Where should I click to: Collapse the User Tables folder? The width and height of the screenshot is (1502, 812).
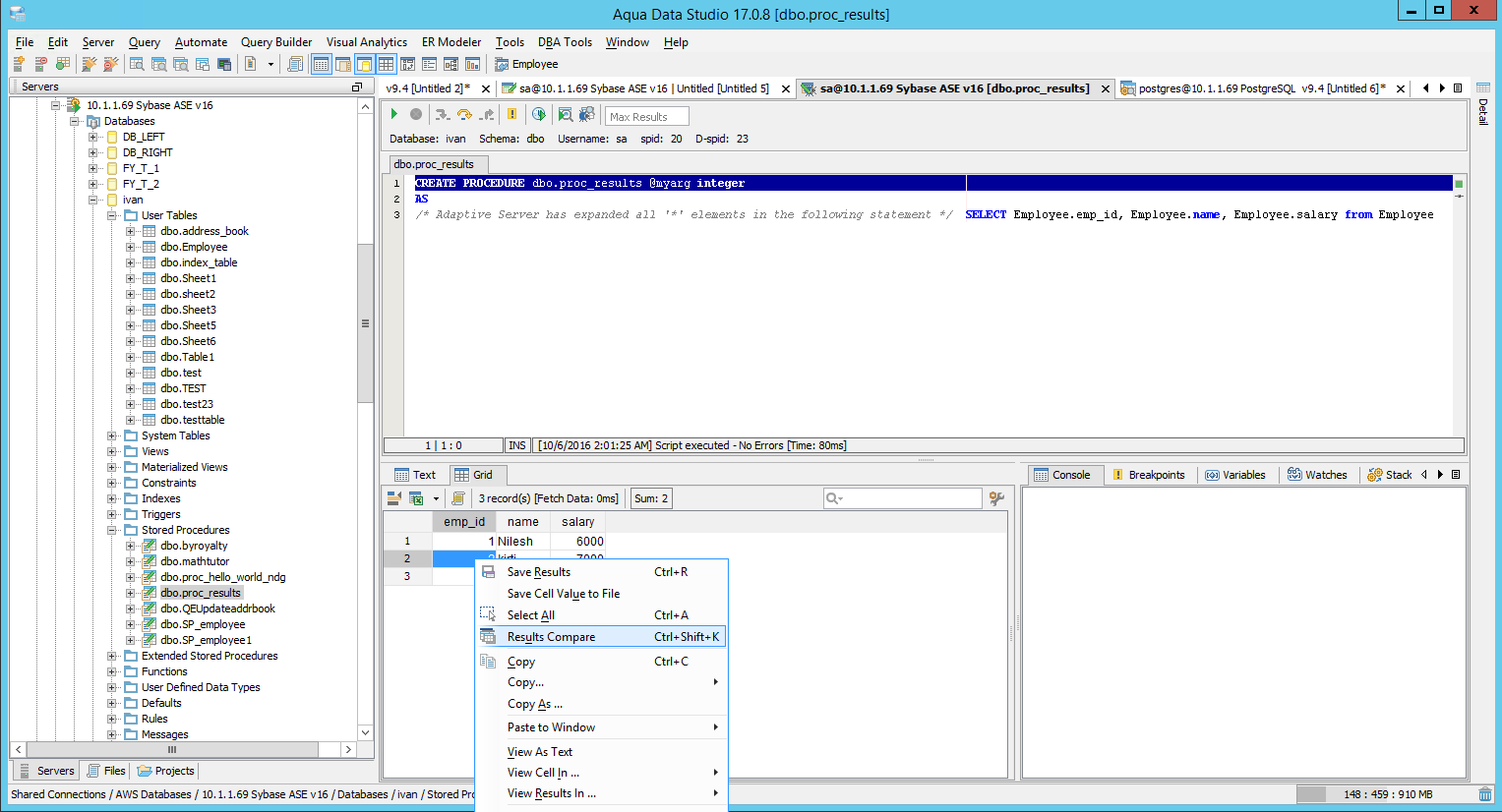(x=112, y=215)
